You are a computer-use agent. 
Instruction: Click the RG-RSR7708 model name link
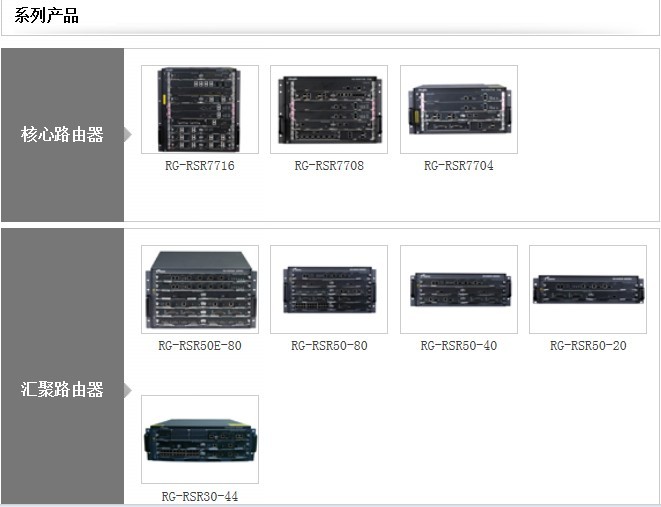pos(329,166)
